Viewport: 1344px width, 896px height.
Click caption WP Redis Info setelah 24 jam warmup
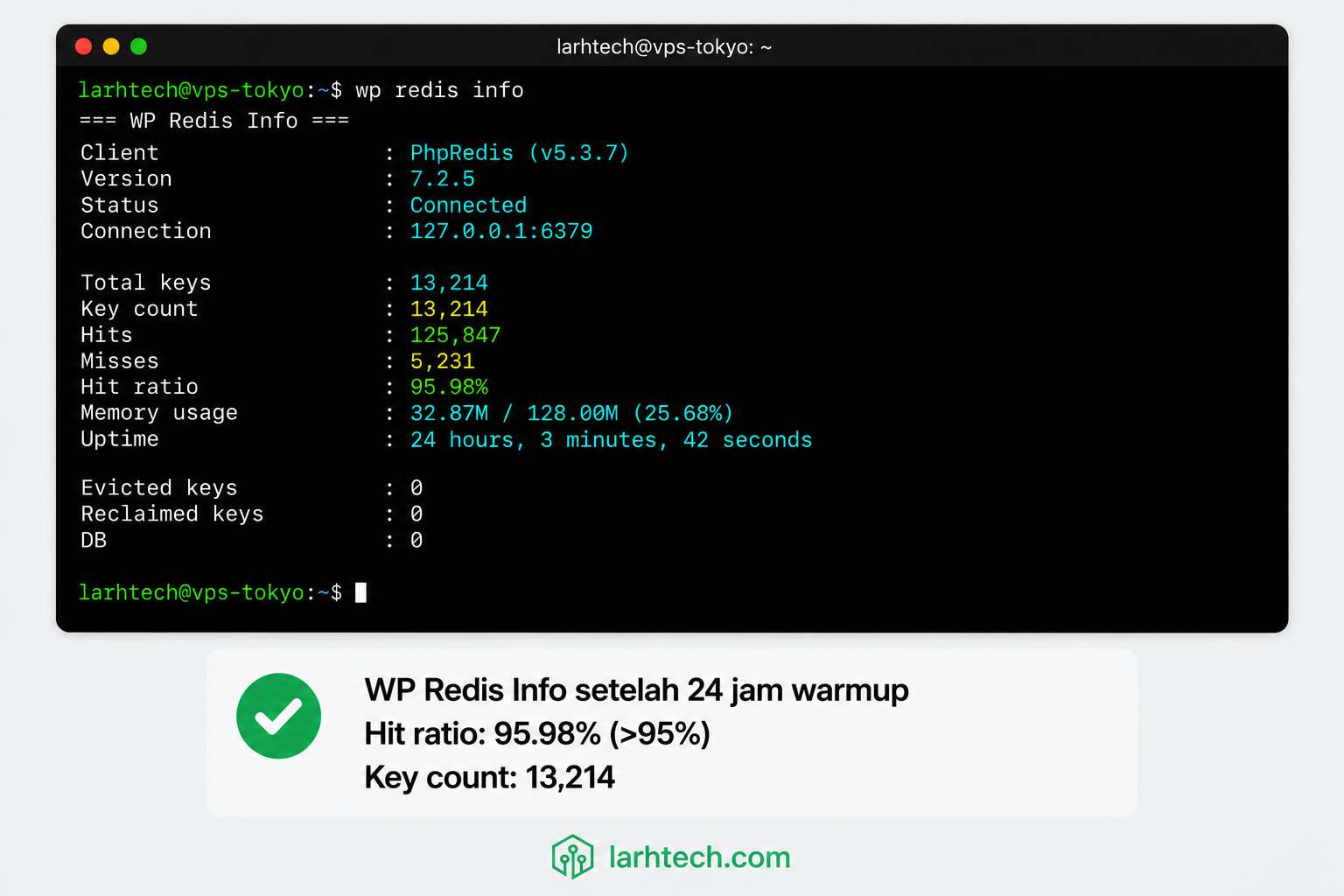pyautogui.click(x=636, y=690)
